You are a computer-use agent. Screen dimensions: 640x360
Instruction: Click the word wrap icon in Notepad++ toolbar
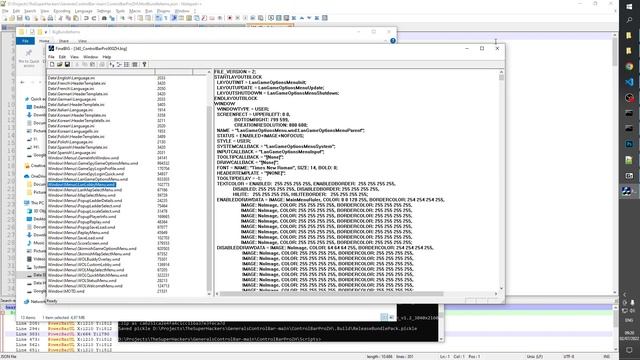click(x=158, y=18)
